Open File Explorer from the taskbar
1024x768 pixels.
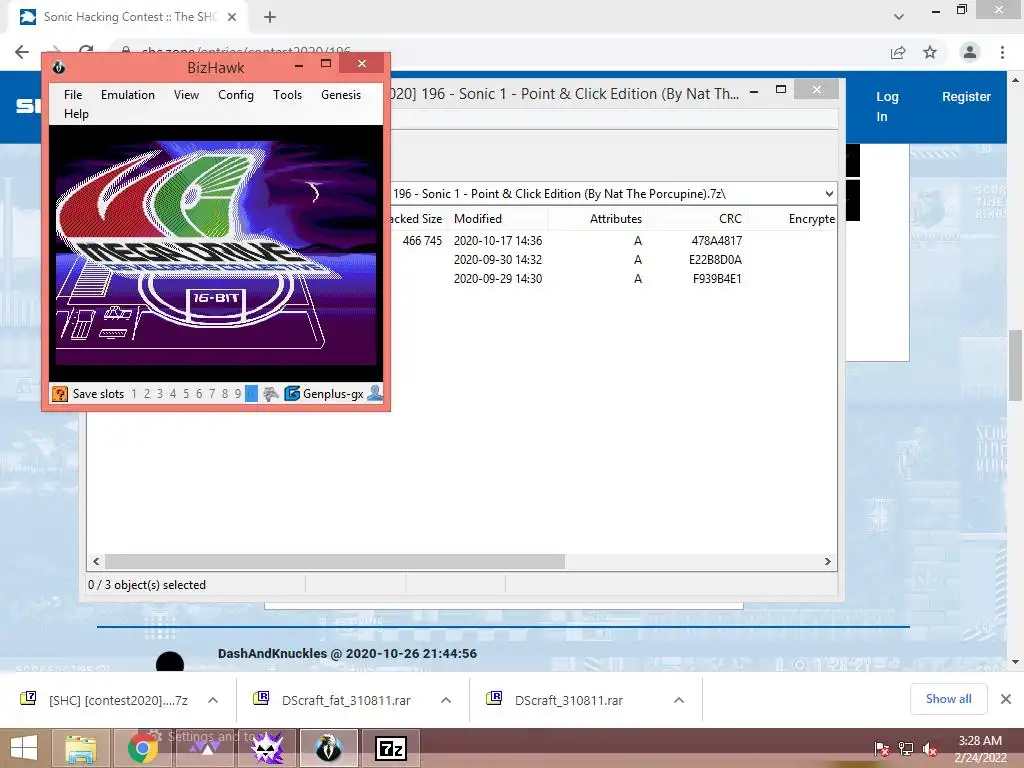tap(81, 748)
